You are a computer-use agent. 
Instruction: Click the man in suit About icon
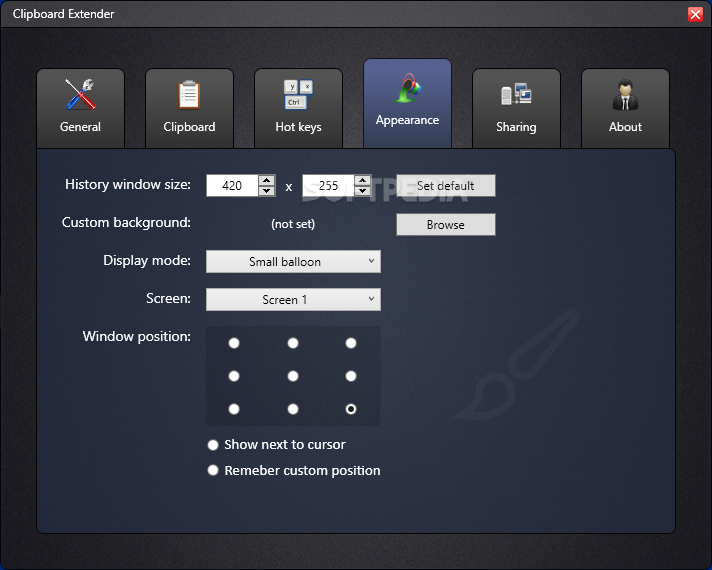tap(625, 94)
